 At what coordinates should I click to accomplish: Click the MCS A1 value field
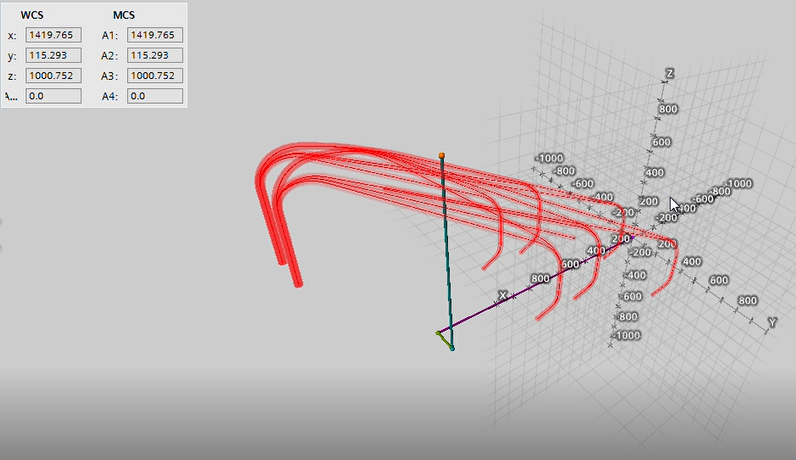tap(155, 36)
